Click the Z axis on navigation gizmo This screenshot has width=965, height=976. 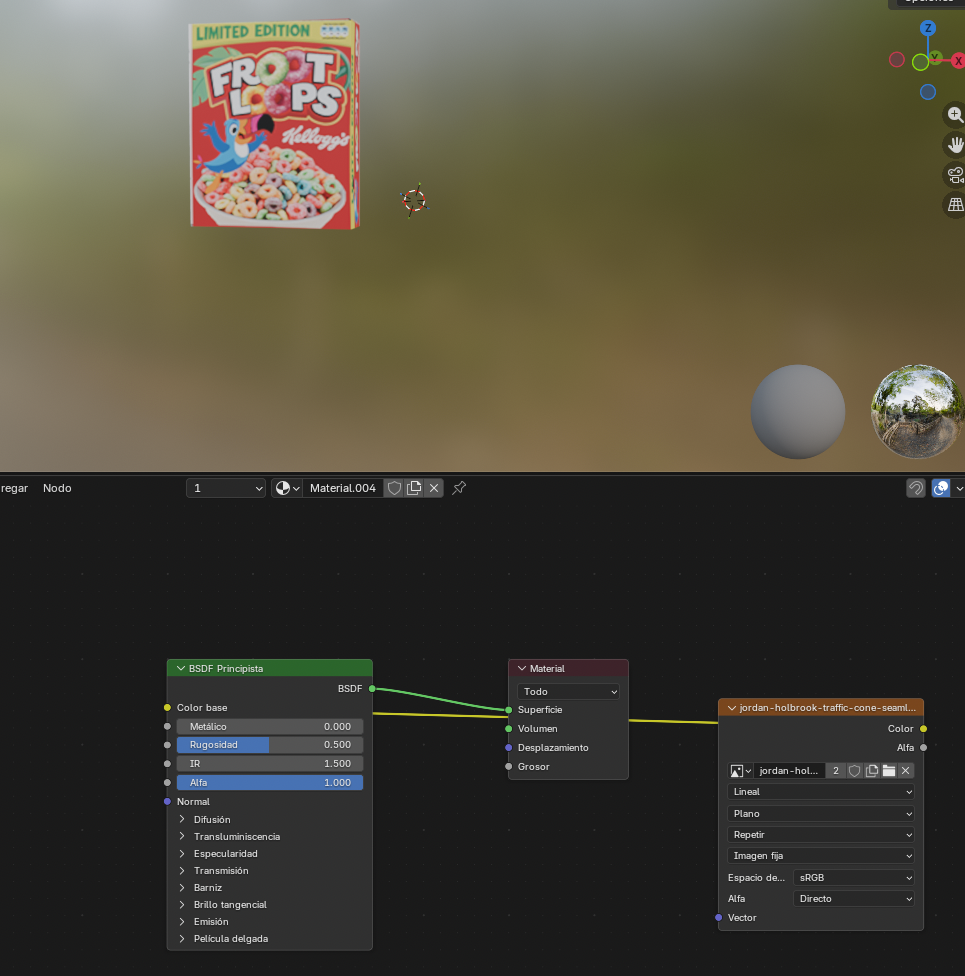(x=928, y=28)
